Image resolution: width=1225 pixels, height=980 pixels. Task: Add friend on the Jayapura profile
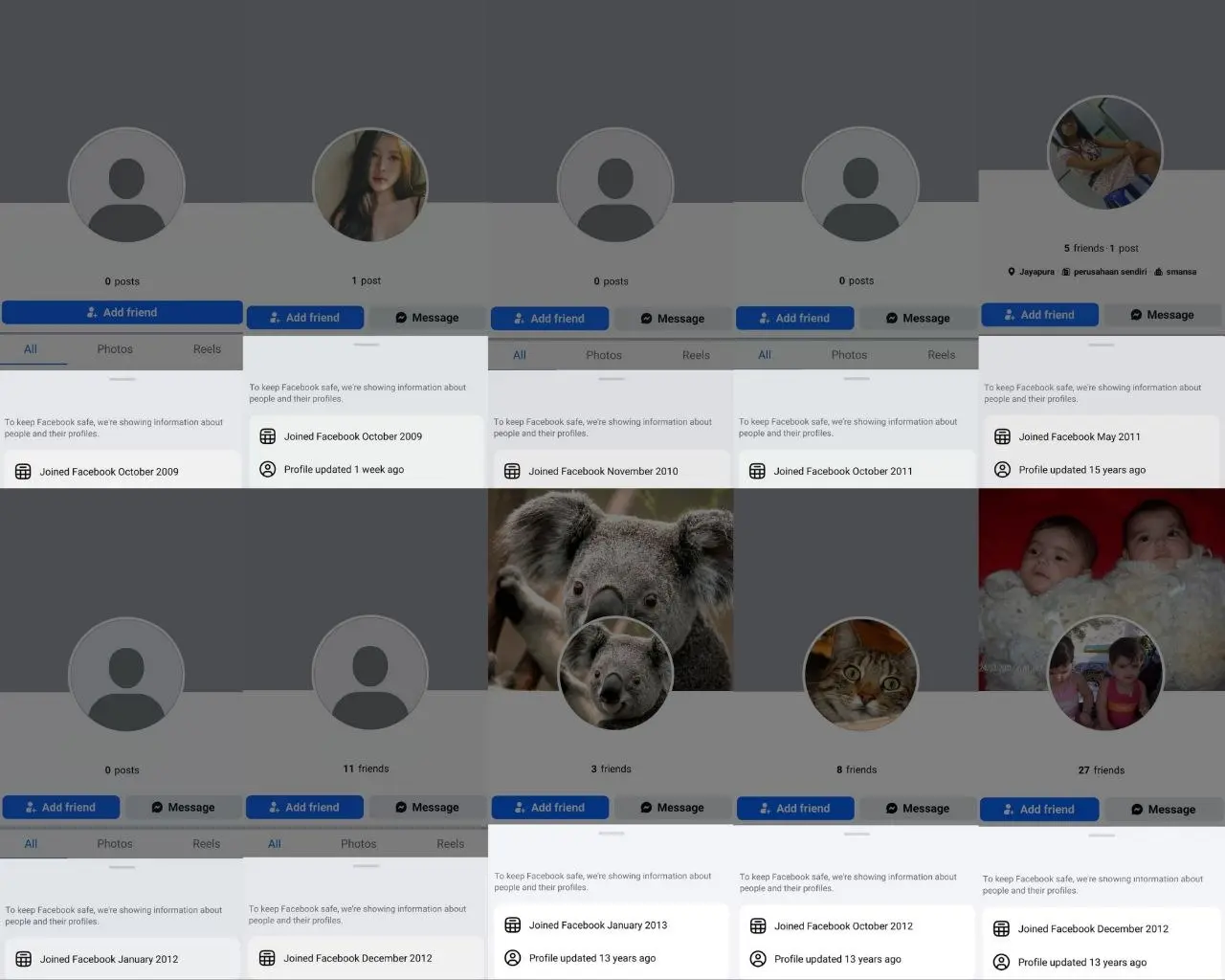[1039, 315]
